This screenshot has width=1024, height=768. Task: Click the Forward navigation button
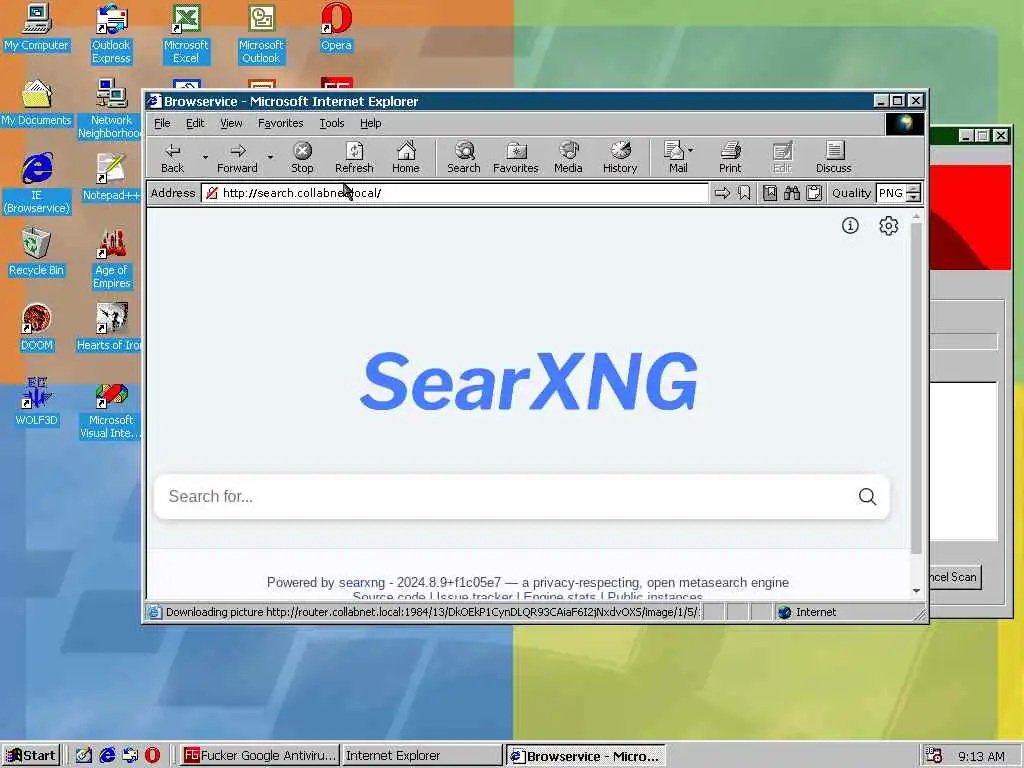(237, 158)
